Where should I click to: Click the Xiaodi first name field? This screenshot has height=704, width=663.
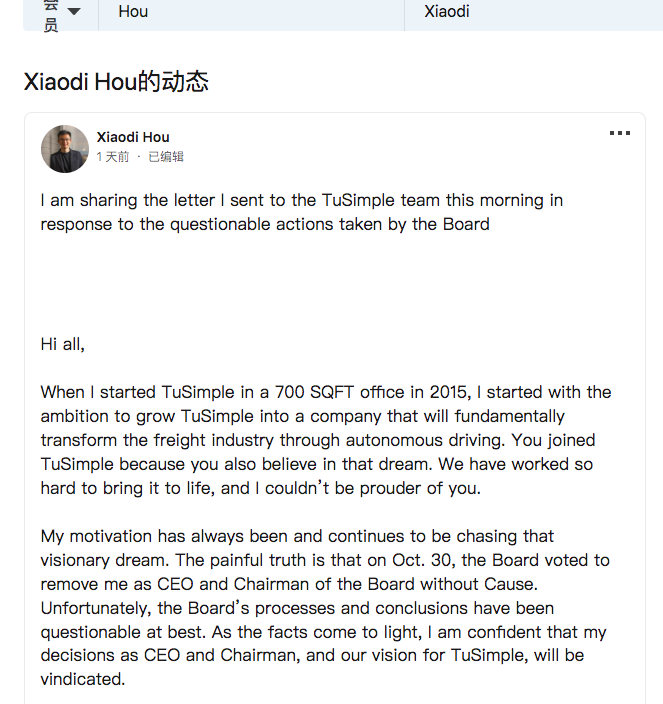(x=534, y=13)
